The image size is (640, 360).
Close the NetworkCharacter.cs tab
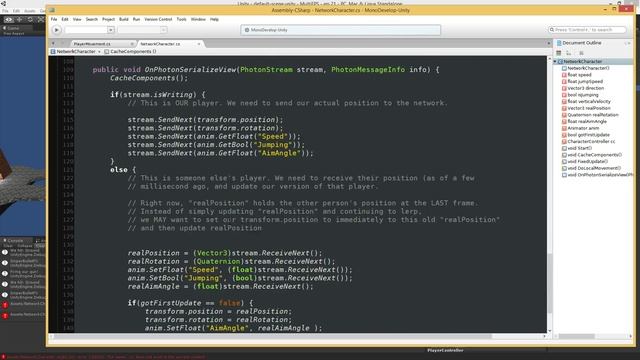[x=199, y=44]
